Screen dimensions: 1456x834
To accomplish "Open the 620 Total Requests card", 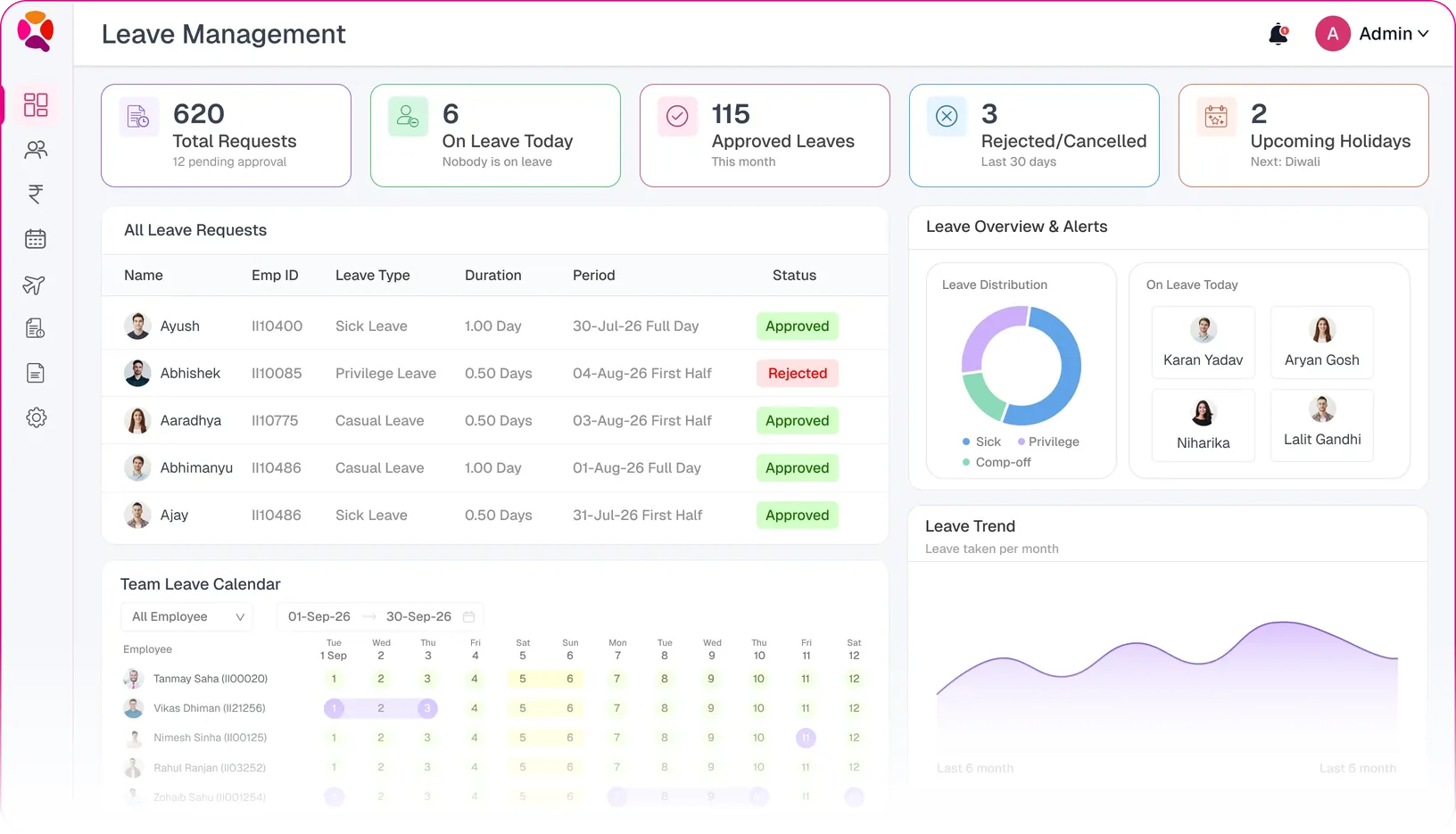I will [x=226, y=136].
